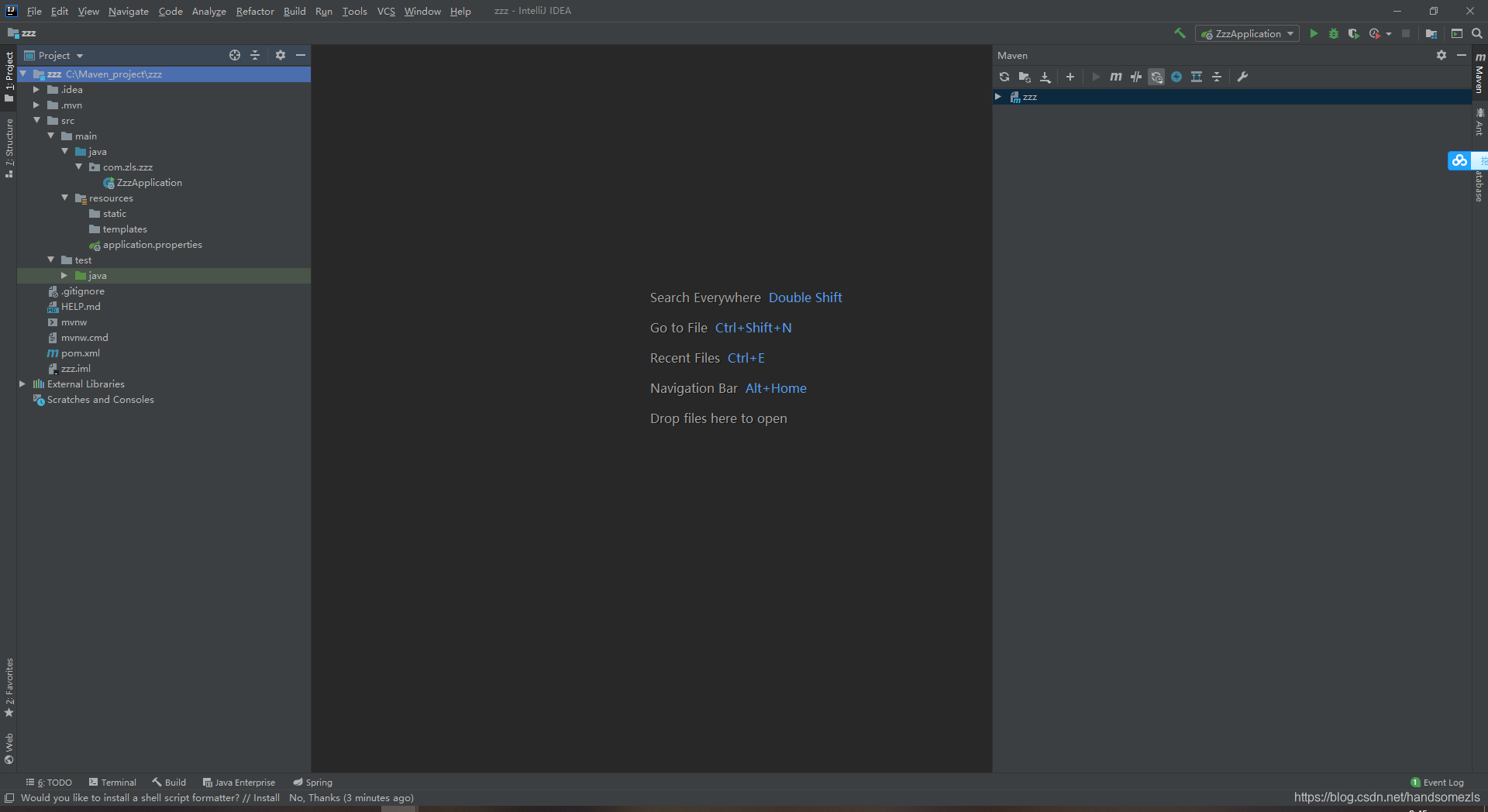Viewport: 1488px width, 812px height.
Task: Add Maven project with the plus icon
Action: (1070, 77)
